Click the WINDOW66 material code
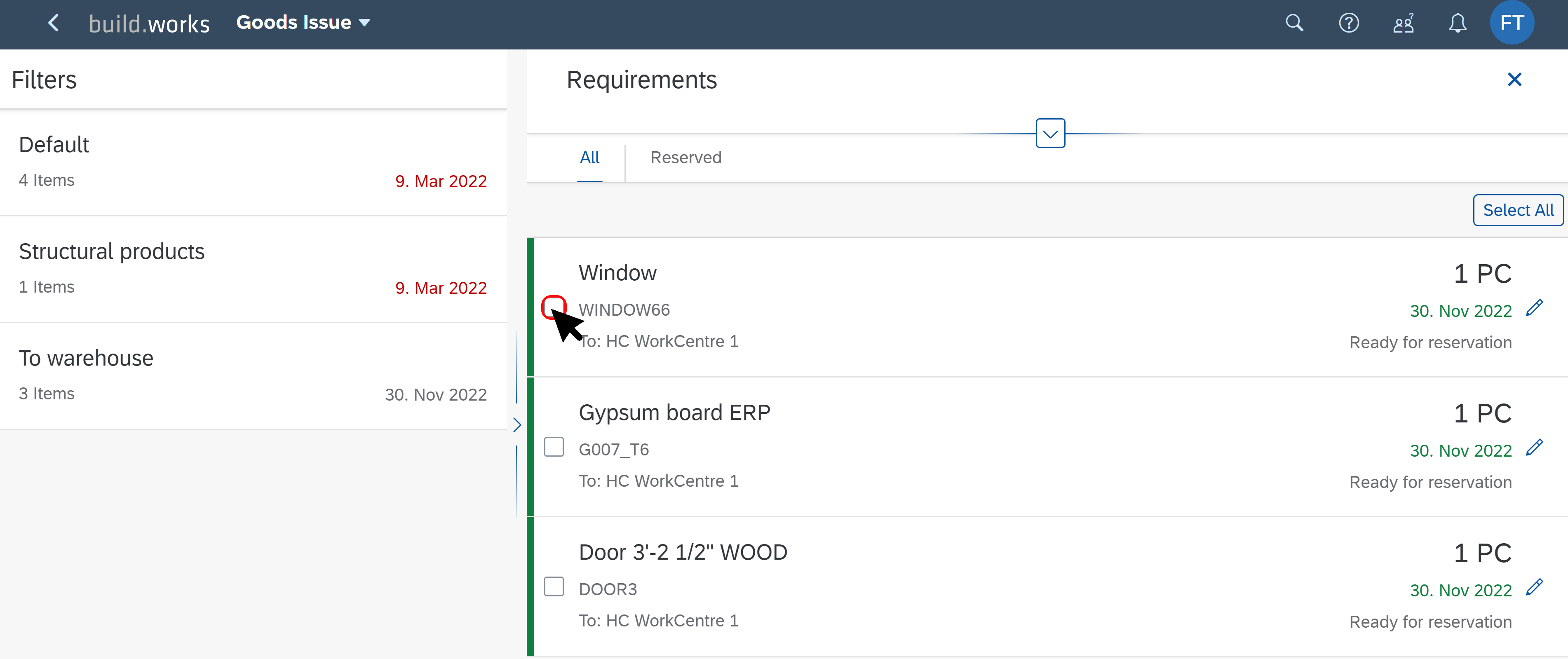This screenshot has width=1568, height=659. coord(624,310)
